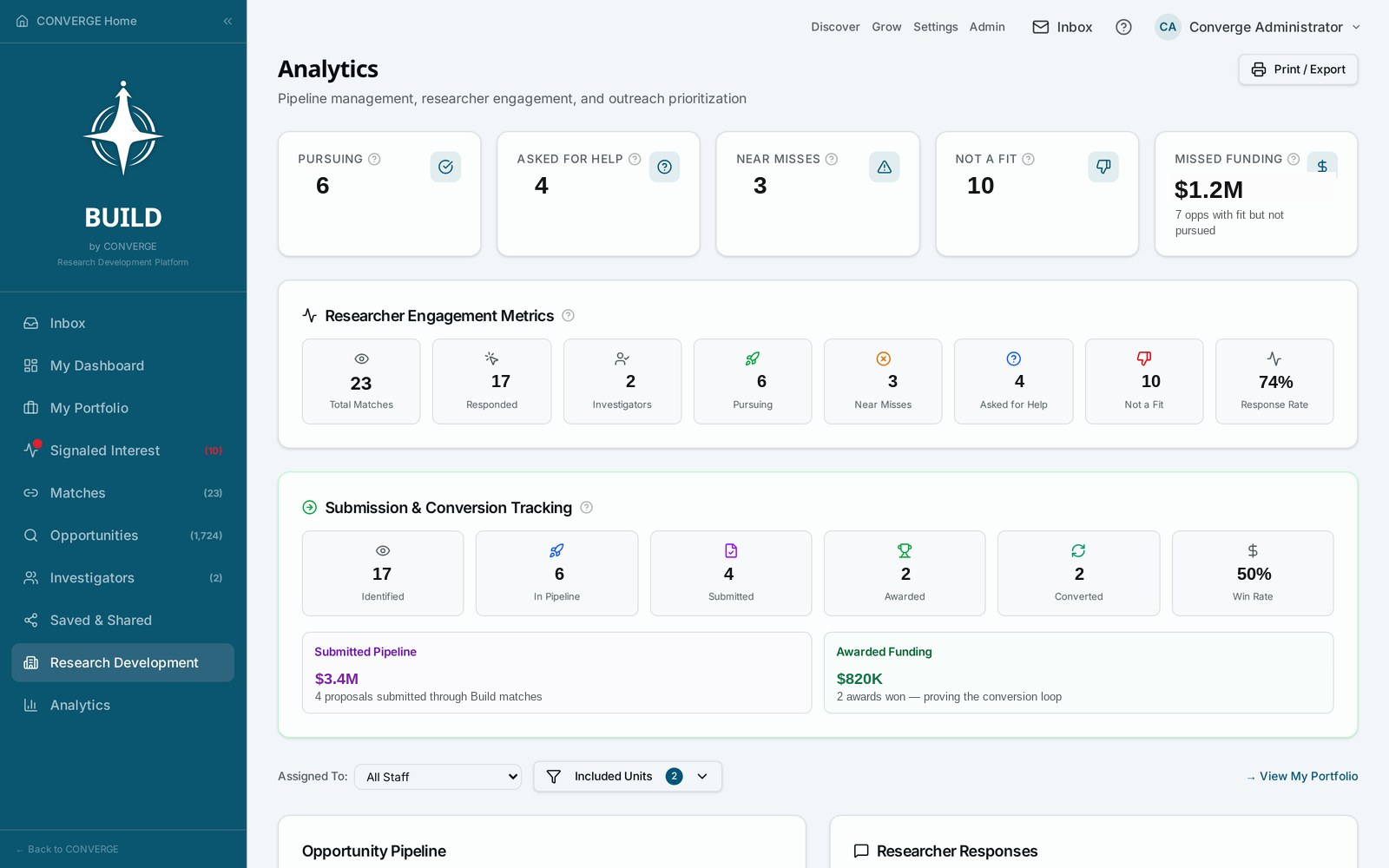The image size is (1389, 868).
Task: Click the CA avatar circle
Action: pos(1168,27)
